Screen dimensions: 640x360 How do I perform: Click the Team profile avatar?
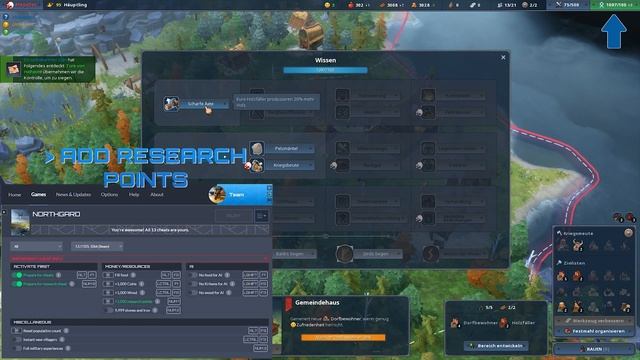pyautogui.click(x=217, y=194)
